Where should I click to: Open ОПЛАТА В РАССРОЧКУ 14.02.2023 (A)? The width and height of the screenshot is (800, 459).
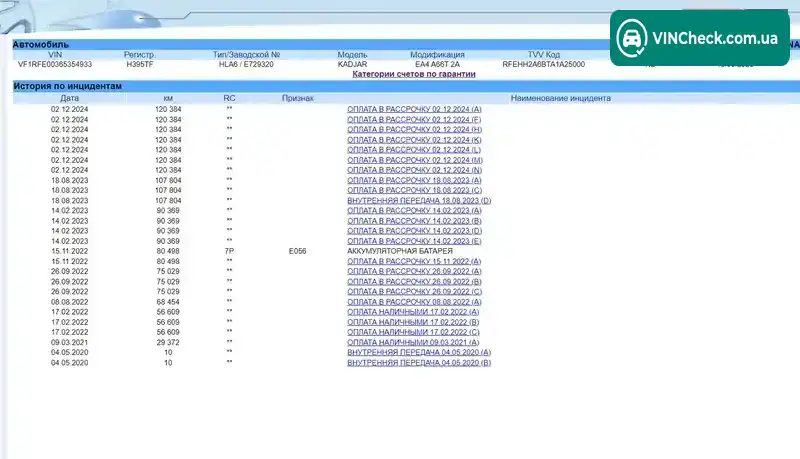pos(414,211)
